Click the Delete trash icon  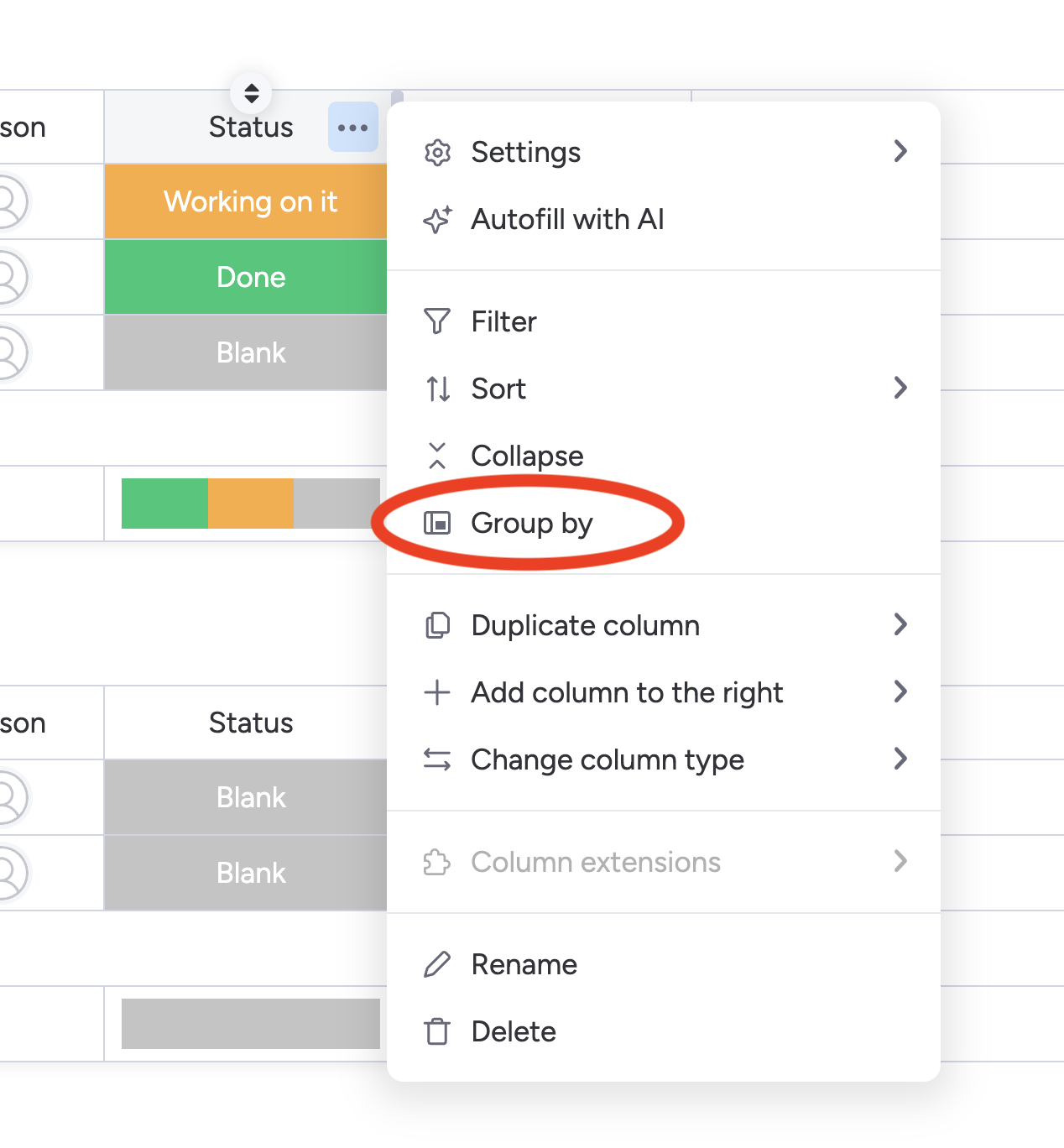(437, 1031)
